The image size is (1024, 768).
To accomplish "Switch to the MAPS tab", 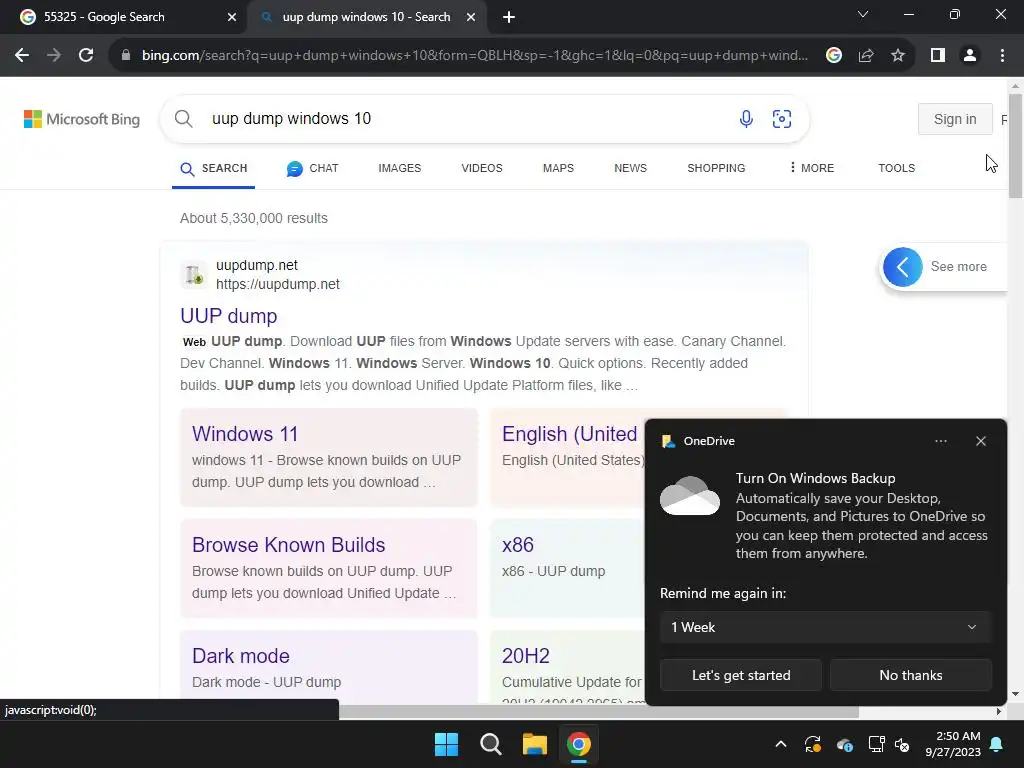I will 558,168.
